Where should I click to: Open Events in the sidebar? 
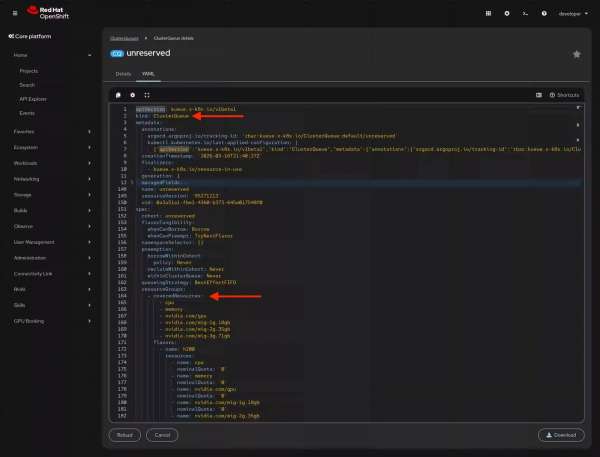[27, 113]
